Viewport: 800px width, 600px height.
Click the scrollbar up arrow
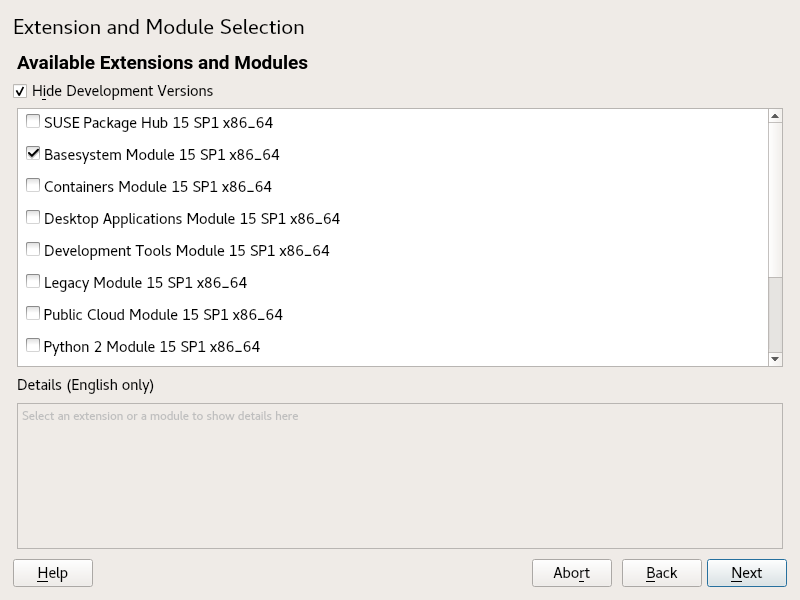point(775,116)
